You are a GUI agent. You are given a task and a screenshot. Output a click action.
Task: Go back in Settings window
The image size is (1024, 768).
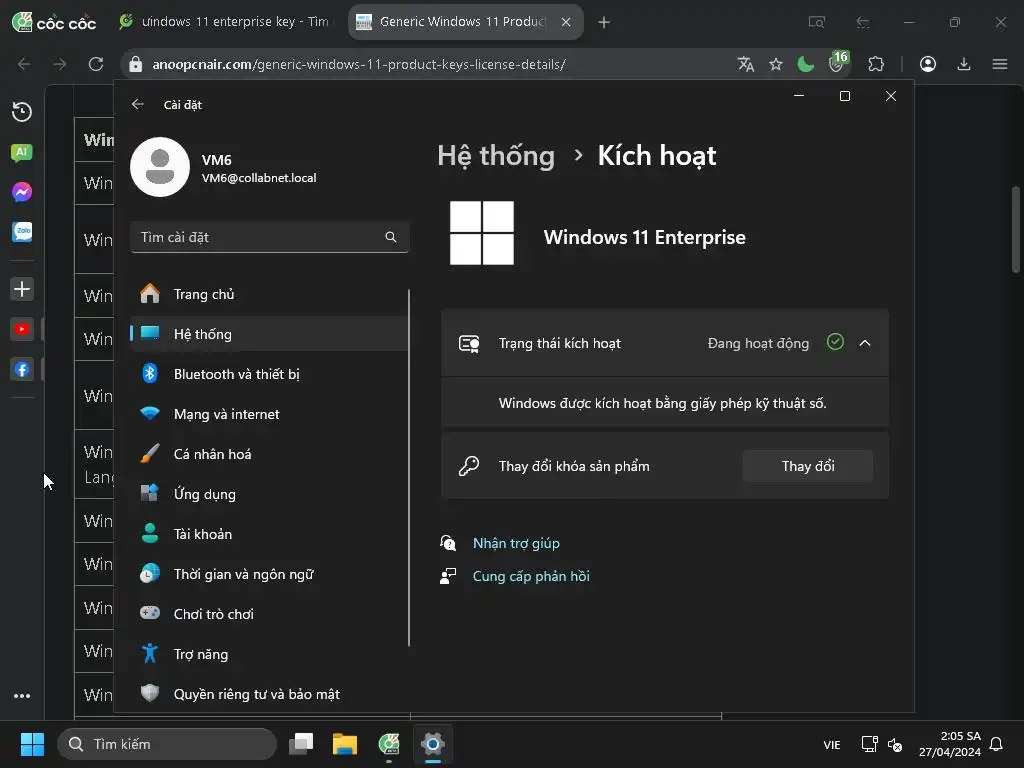point(137,104)
